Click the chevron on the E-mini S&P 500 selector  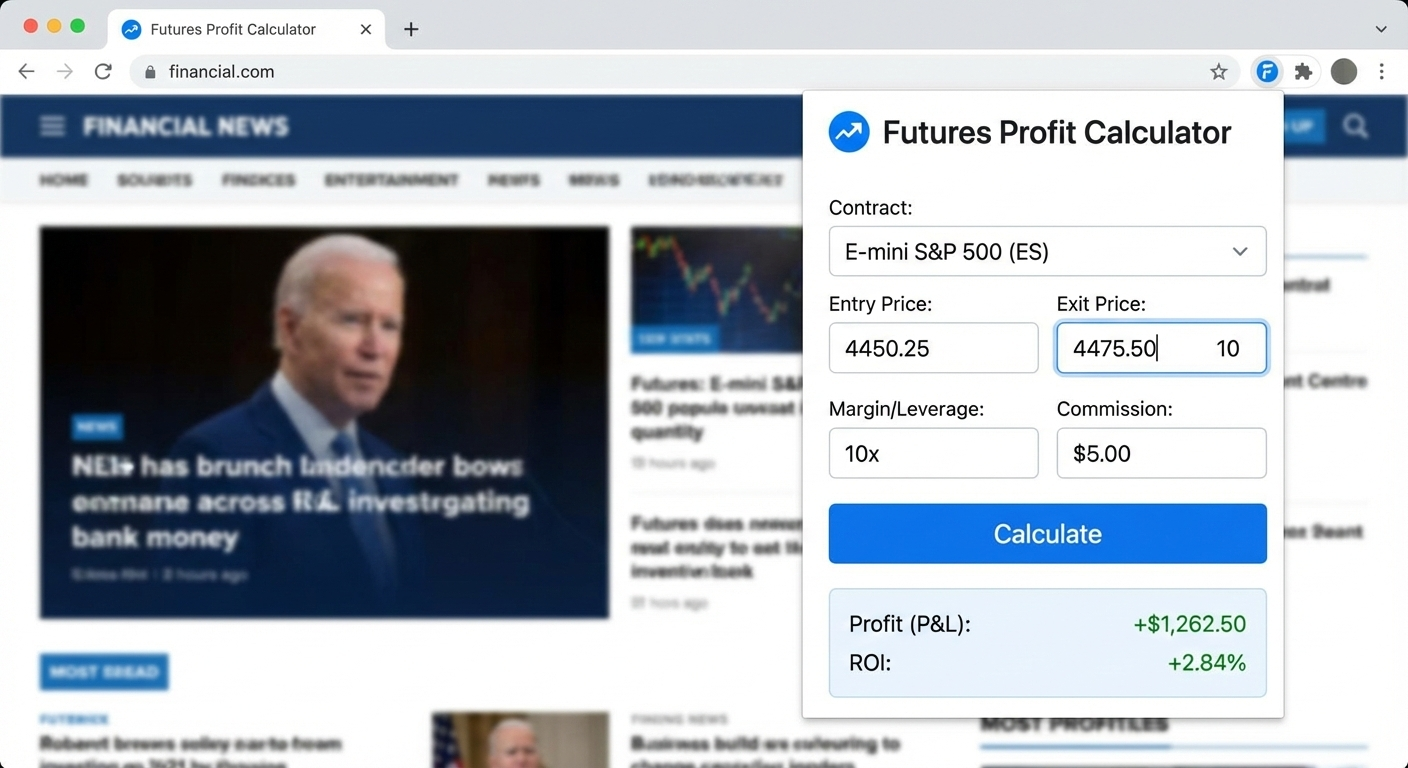(1239, 252)
